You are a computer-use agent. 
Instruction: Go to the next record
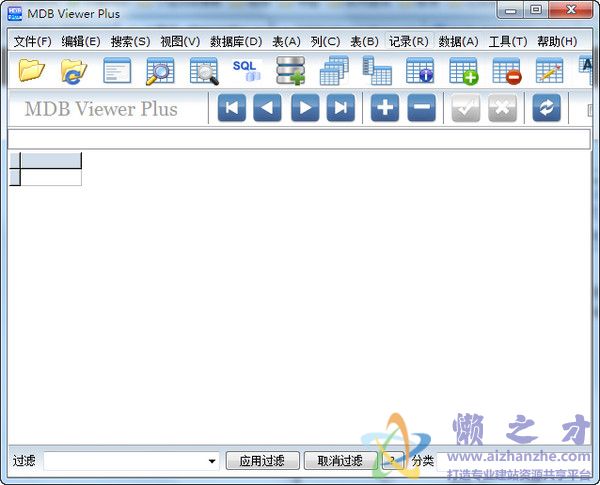pos(305,108)
